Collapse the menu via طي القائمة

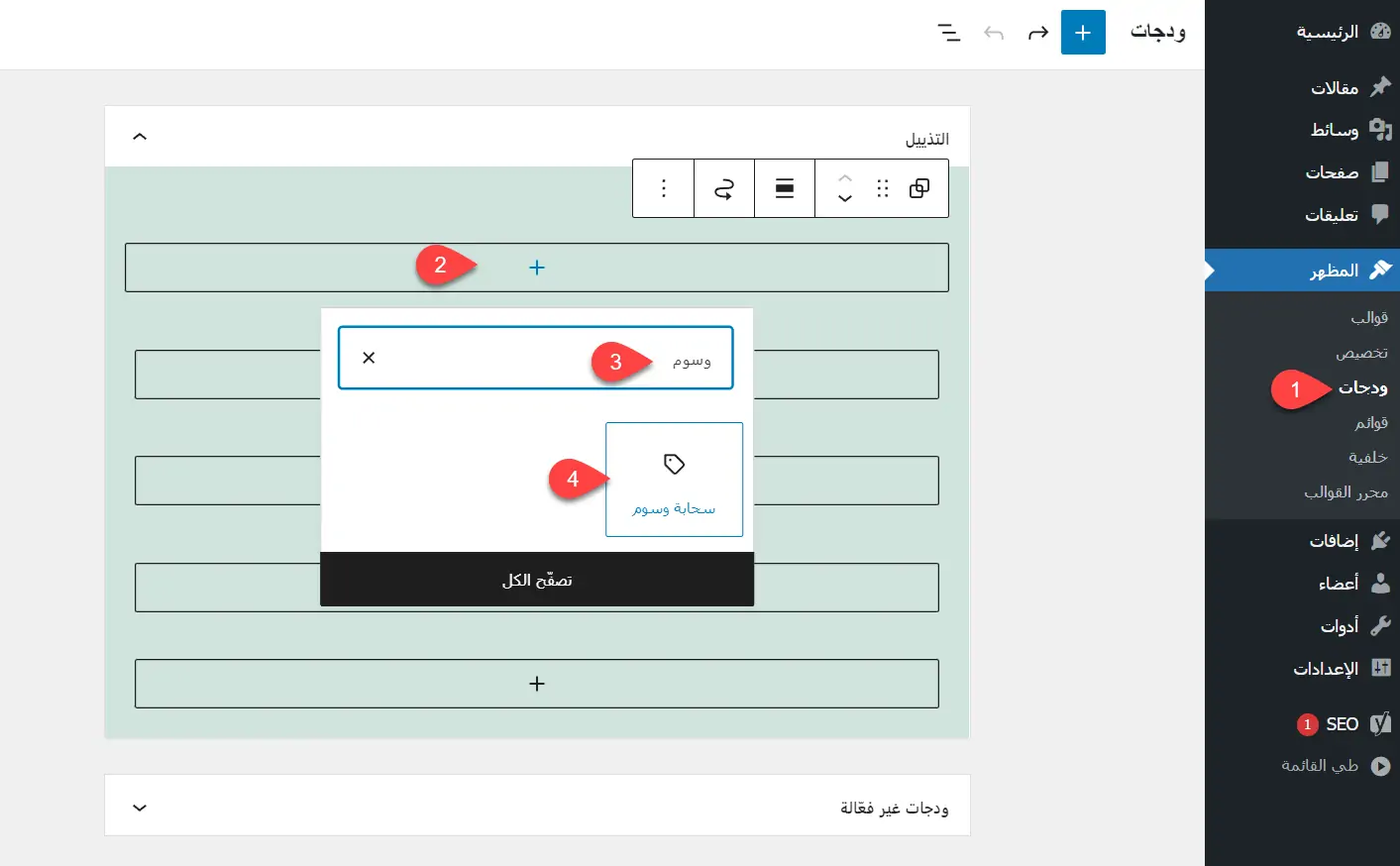pos(1320,766)
